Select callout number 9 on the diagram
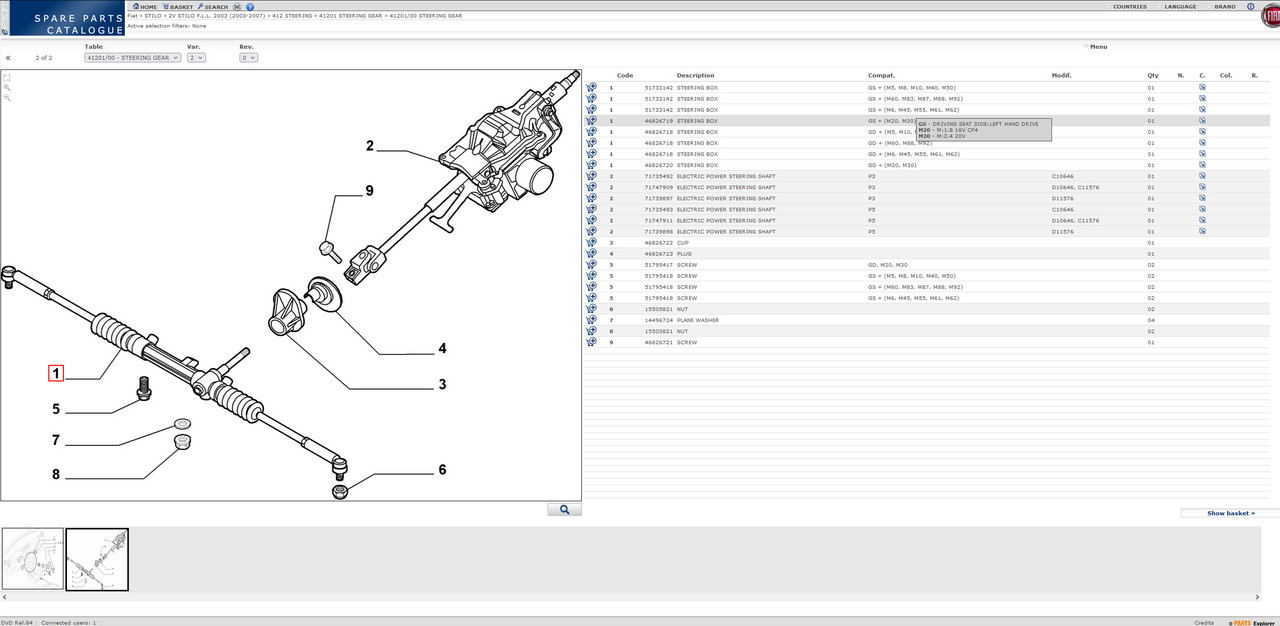 [x=369, y=190]
